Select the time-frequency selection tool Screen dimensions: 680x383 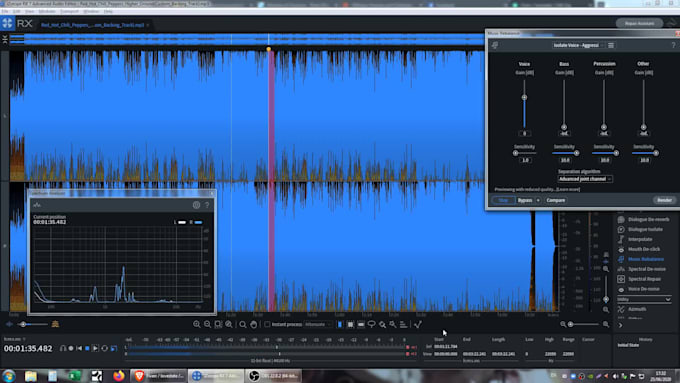pyautogui.click(x=350, y=324)
